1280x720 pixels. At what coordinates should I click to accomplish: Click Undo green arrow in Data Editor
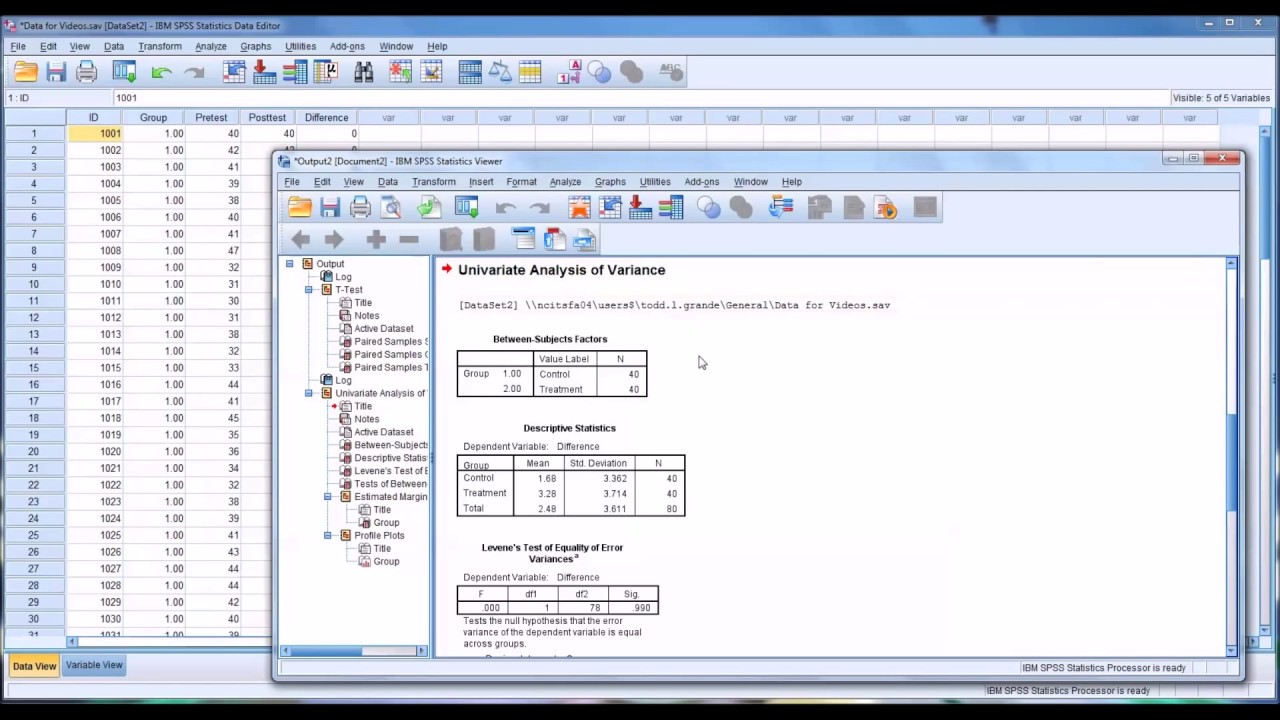click(x=162, y=71)
